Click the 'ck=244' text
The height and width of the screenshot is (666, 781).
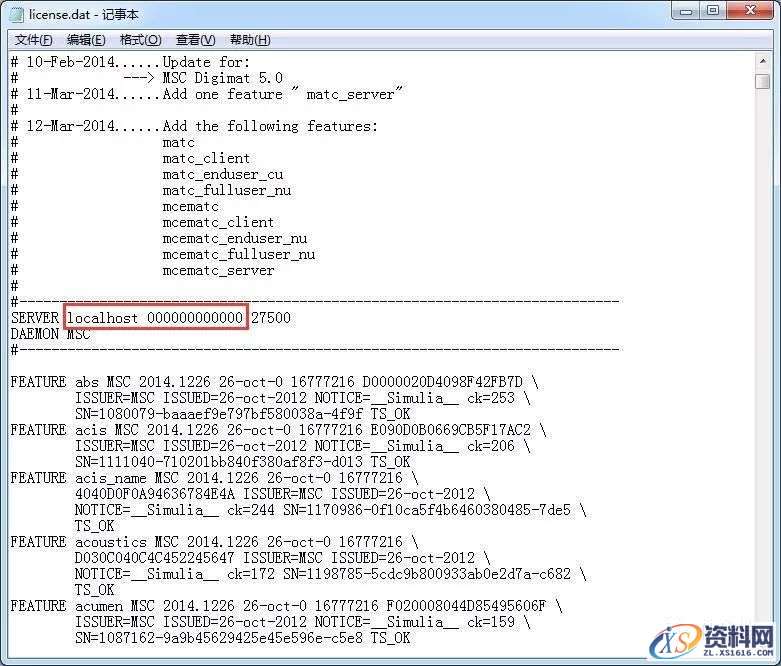pyautogui.click(x=251, y=510)
